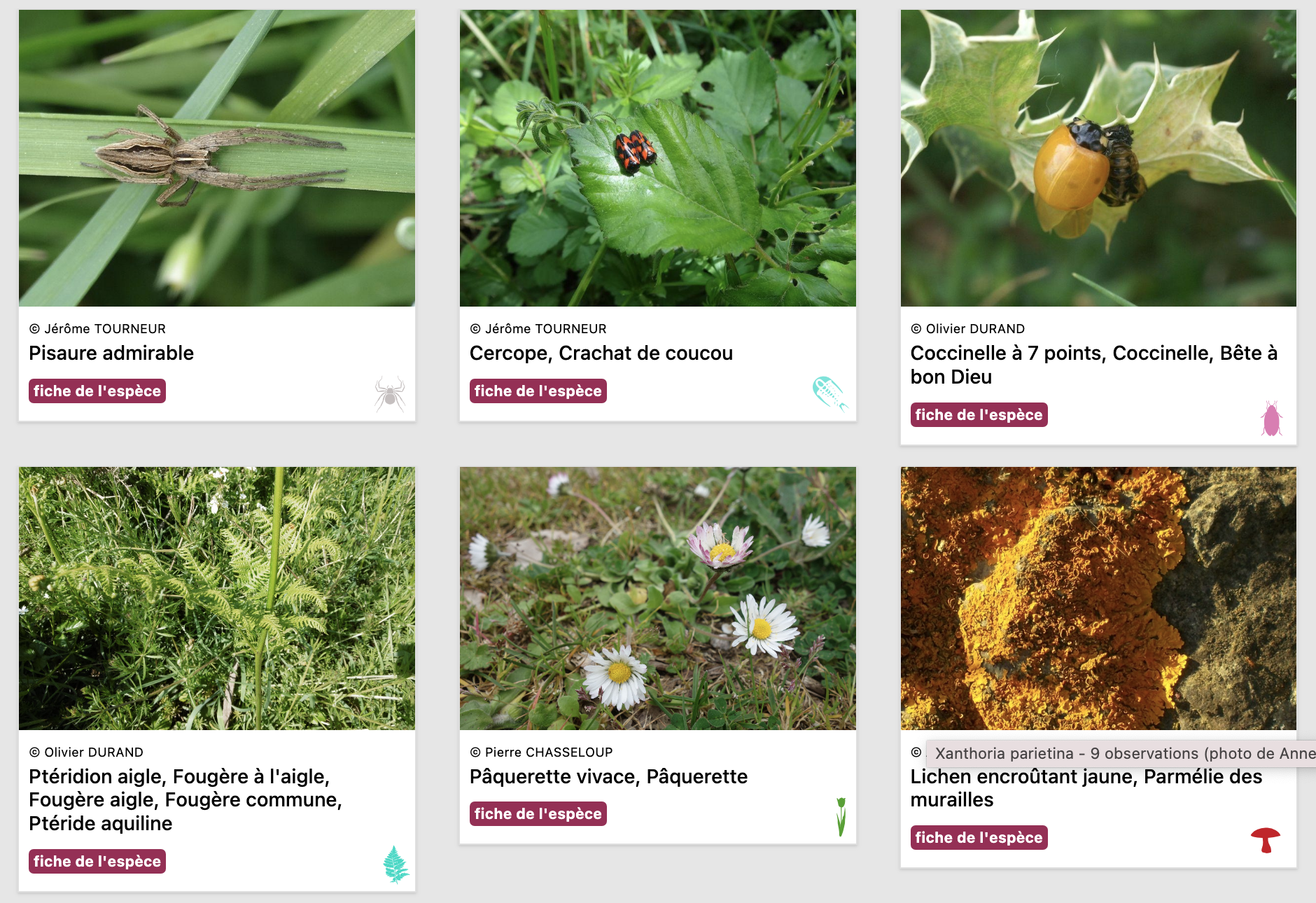Open the yellow lichen photo
The width and height of the screenshot is (1316, 903).
(1098, 598)
